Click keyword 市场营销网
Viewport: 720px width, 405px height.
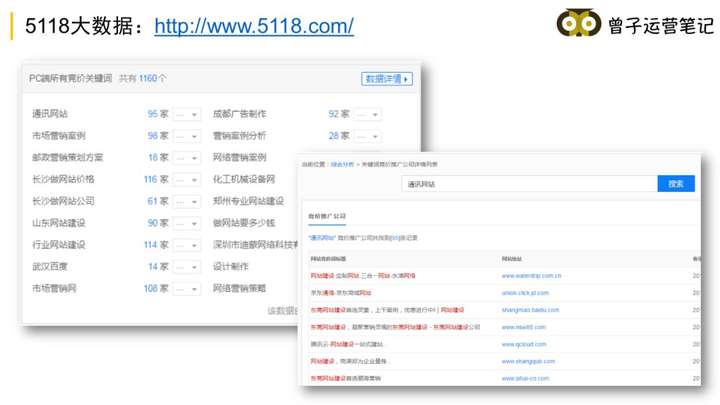click(54, 288)
